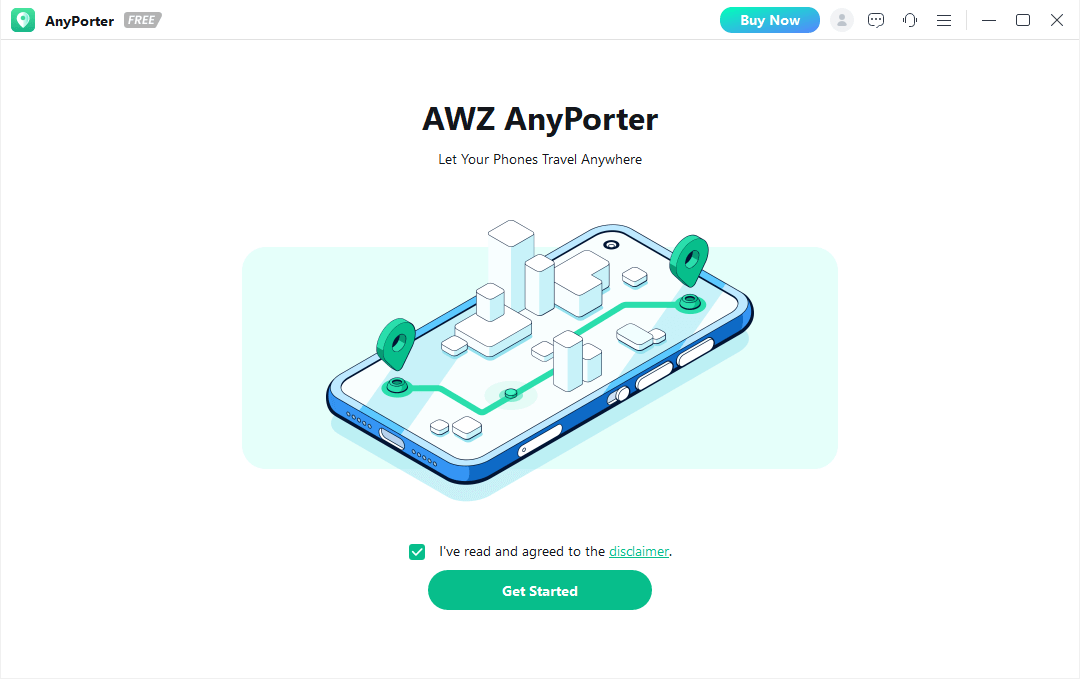This screenshot has height=679, width=1080.
Task: Click the green map pin at phone's right
Action: point(689,260)
